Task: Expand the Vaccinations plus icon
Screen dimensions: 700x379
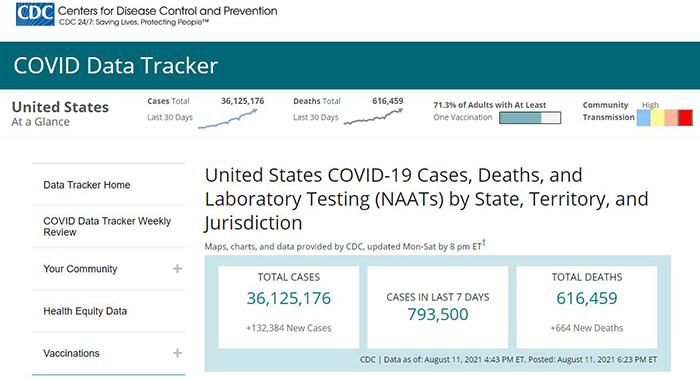Action: [177, 353]
